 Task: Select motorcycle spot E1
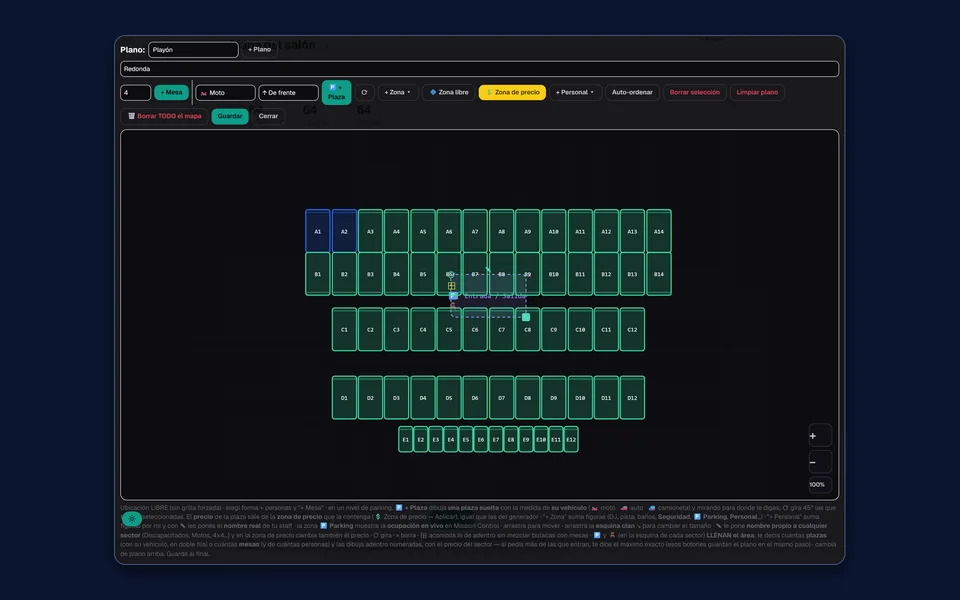tap(405, 440)
